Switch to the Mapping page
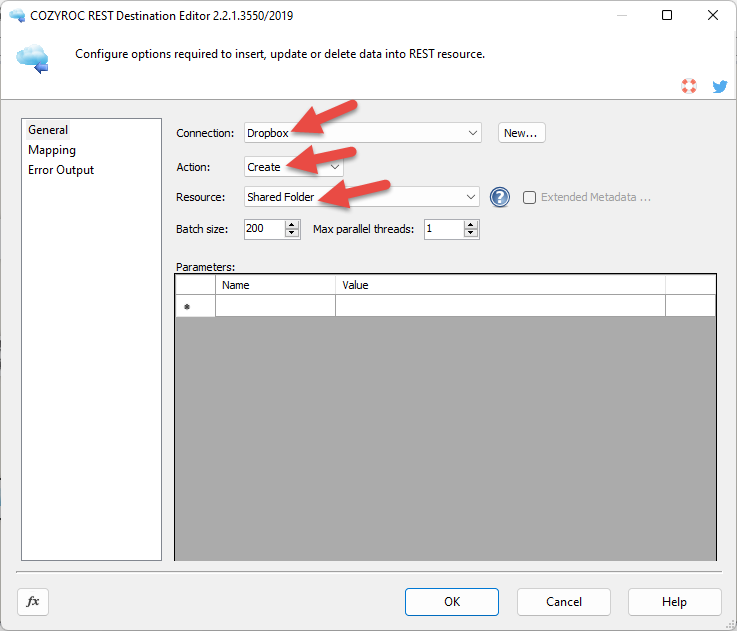 (52, 150)
